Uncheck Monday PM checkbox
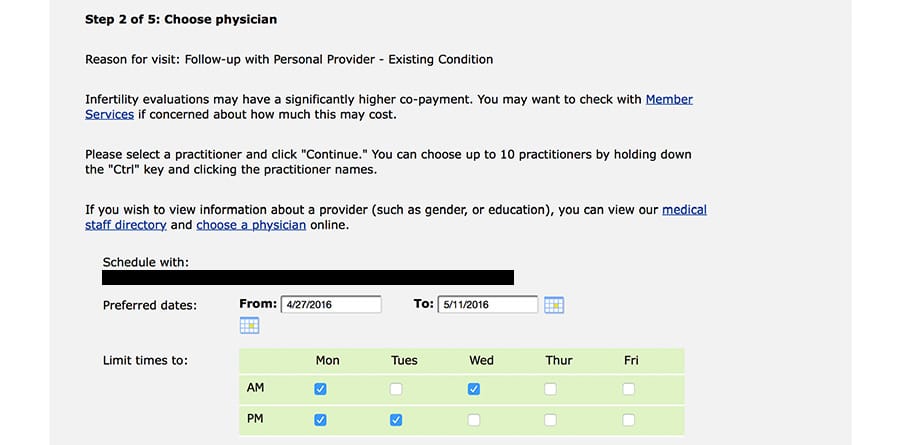This screenshot has width=900, height=445. click(x=320, y=420)
